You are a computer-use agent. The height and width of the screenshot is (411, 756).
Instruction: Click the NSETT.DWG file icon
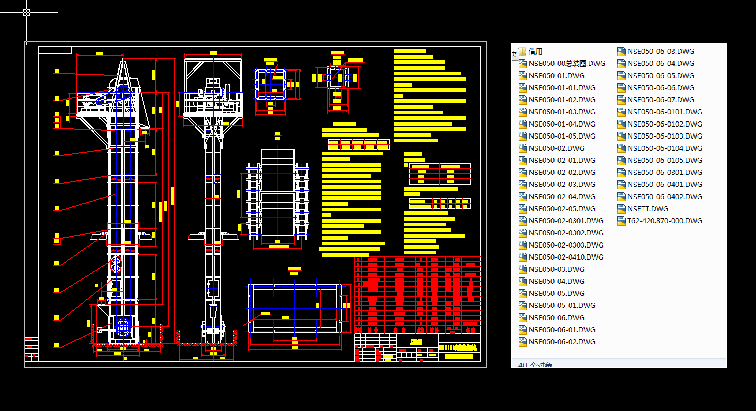620,209
